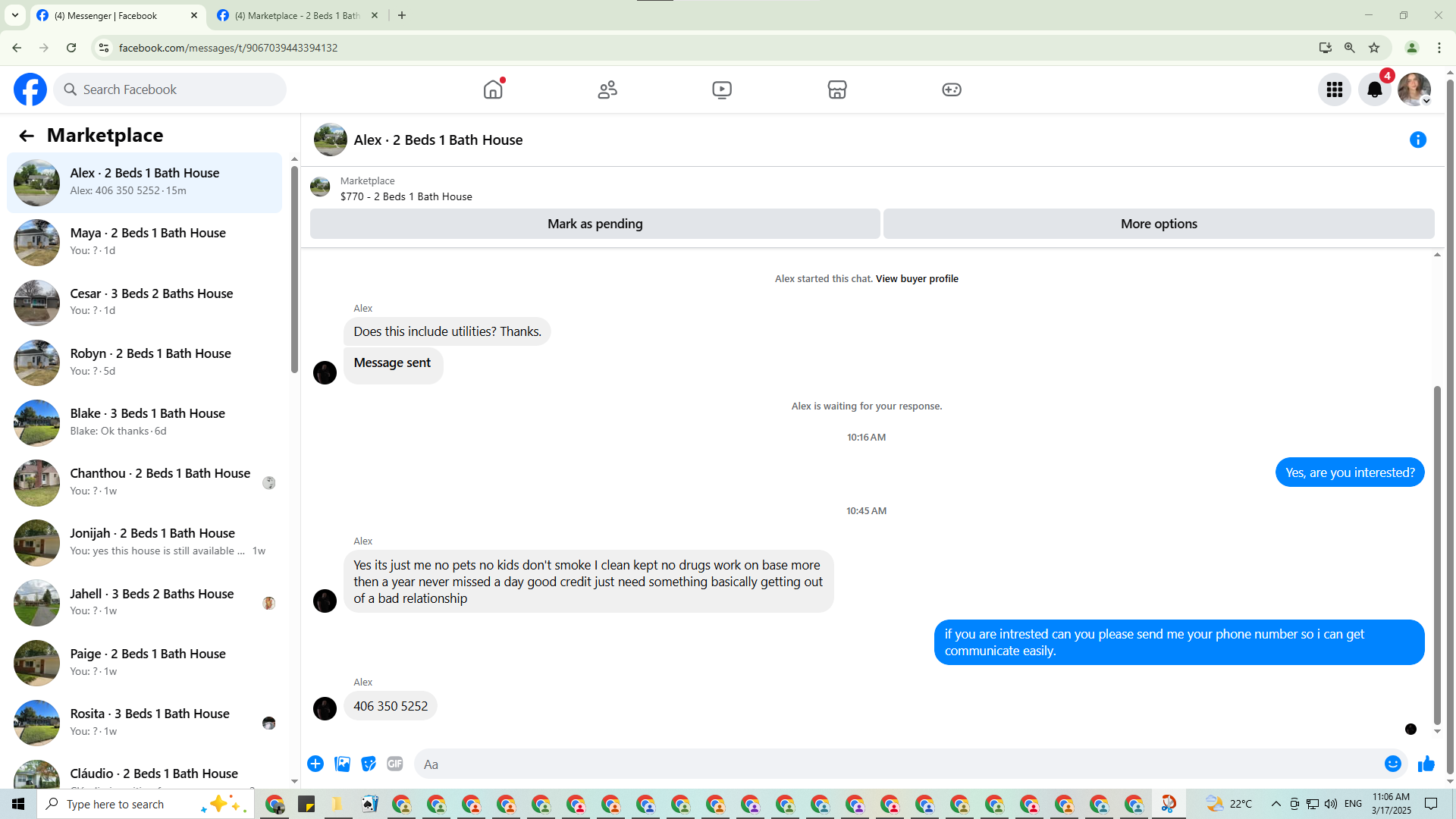Viewport: 1456px width, 819px height.
Task: Go to Facebook Home feed icon
Action: (493, 89)
